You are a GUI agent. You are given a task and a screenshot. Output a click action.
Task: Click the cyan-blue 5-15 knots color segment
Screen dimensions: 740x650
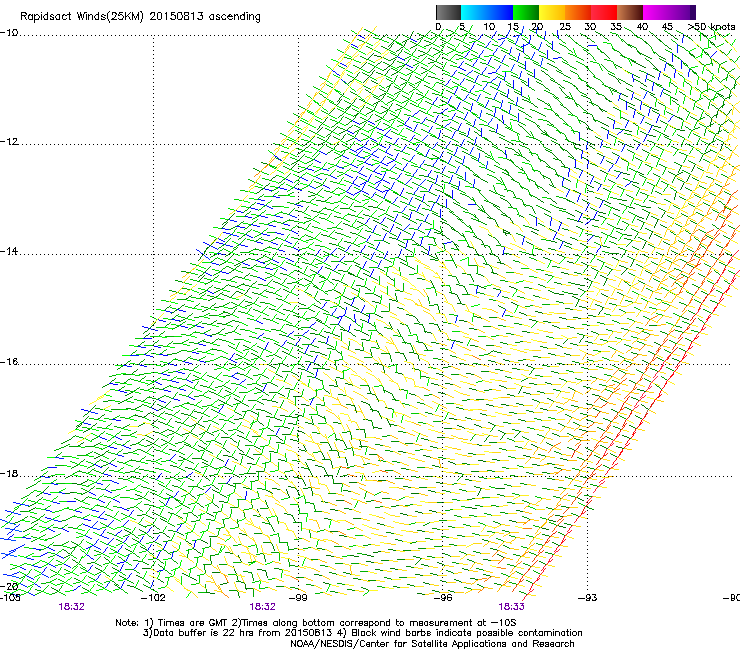[x=487, y=12]
